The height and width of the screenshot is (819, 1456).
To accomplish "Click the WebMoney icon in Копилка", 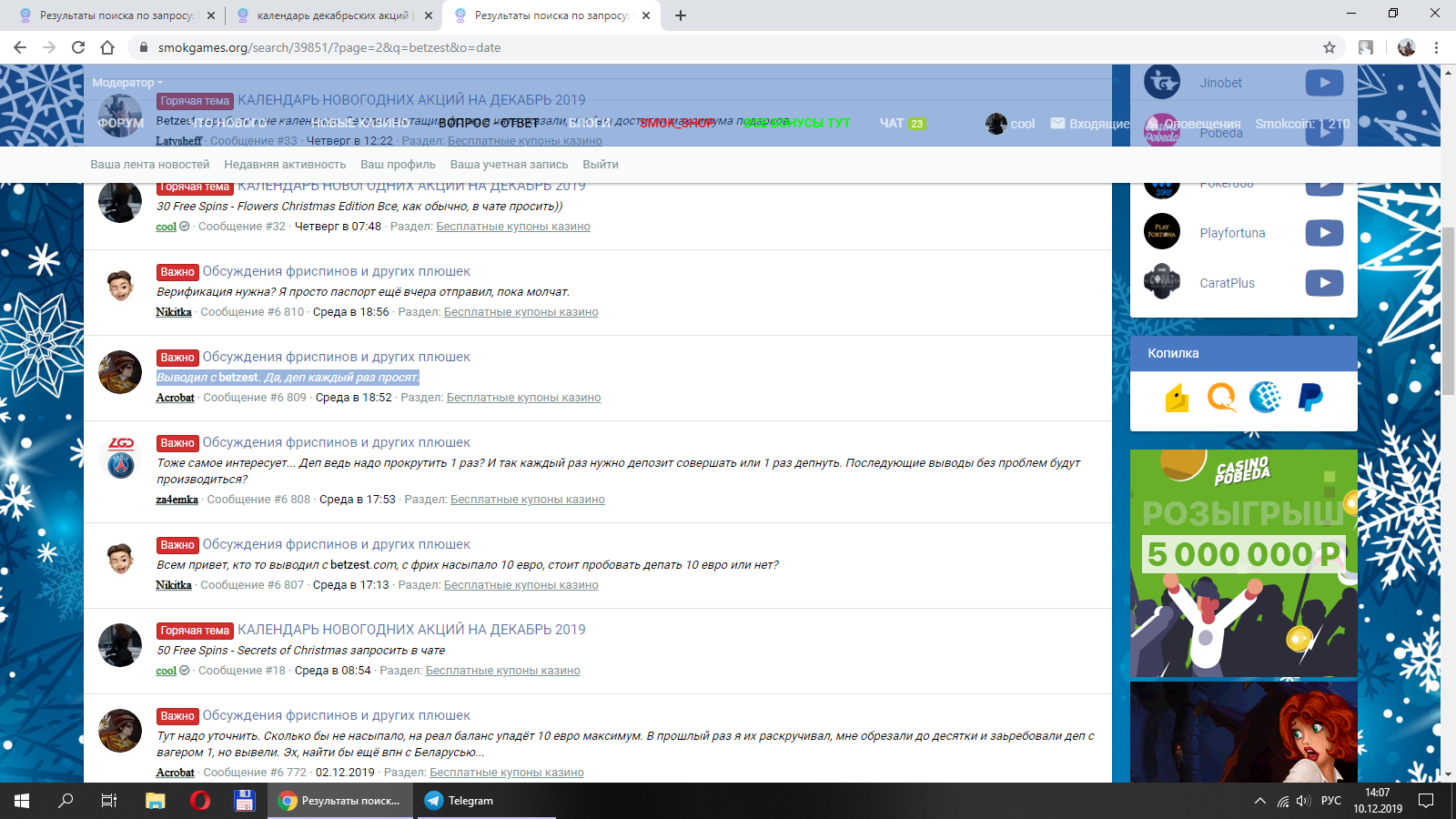I will tap(1265, 398).
